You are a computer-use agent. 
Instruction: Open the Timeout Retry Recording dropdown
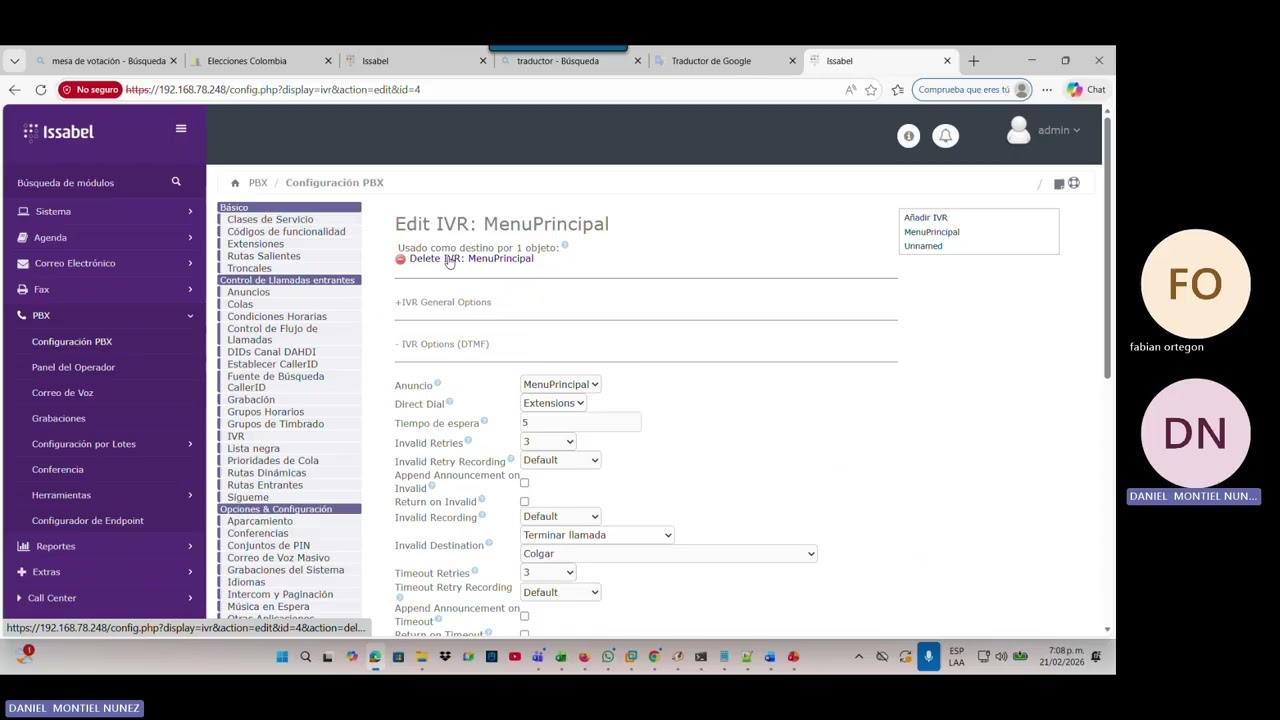[x=560, y=593]
